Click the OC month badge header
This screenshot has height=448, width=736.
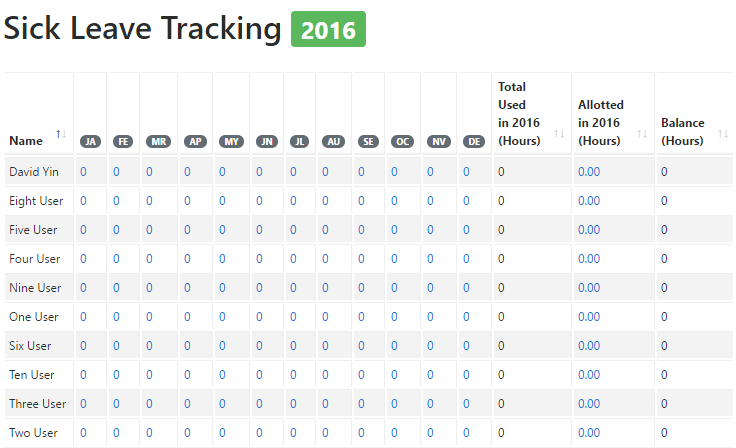point(402,142)
